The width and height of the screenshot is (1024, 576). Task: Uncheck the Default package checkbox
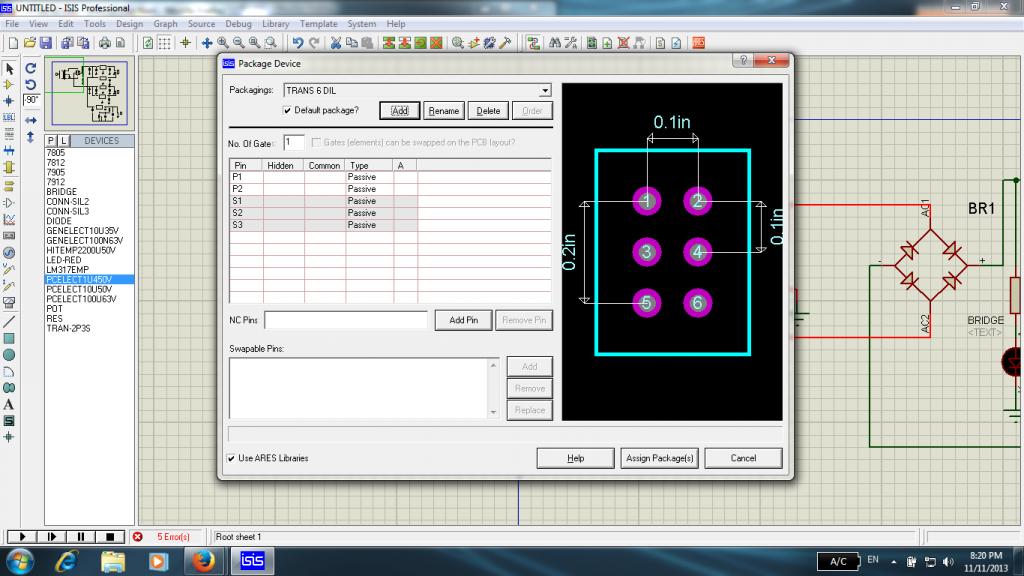[x=288, y=110]
